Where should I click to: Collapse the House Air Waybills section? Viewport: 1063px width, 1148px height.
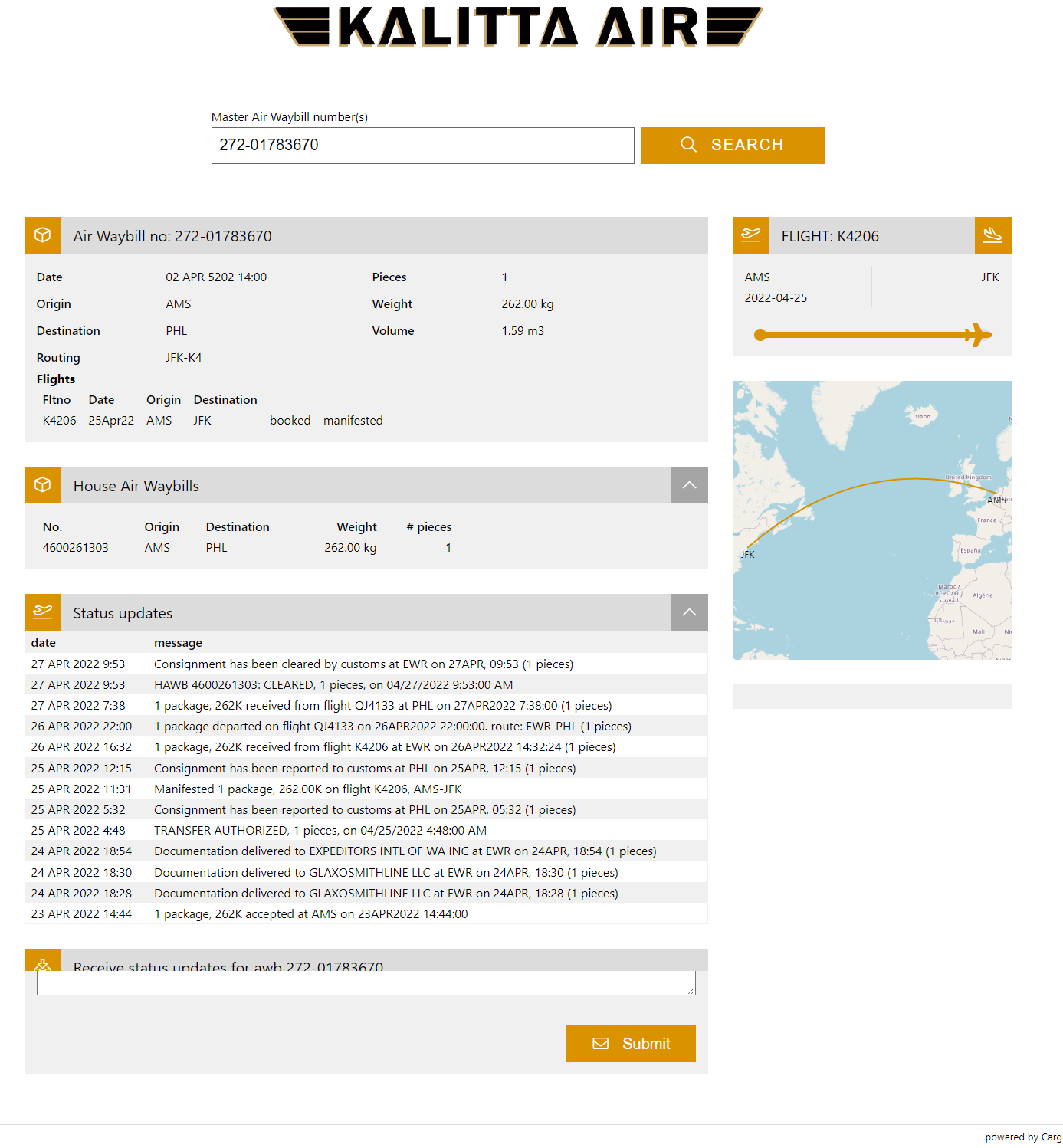point(689,485)
